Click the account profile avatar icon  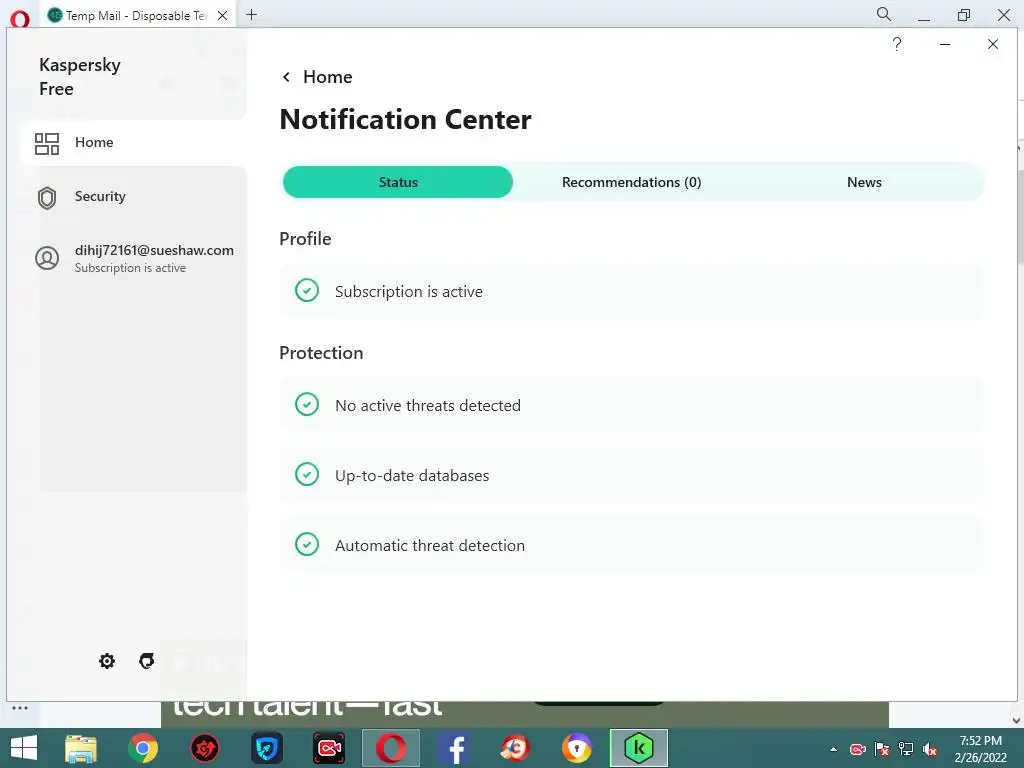tap(47, 258)
